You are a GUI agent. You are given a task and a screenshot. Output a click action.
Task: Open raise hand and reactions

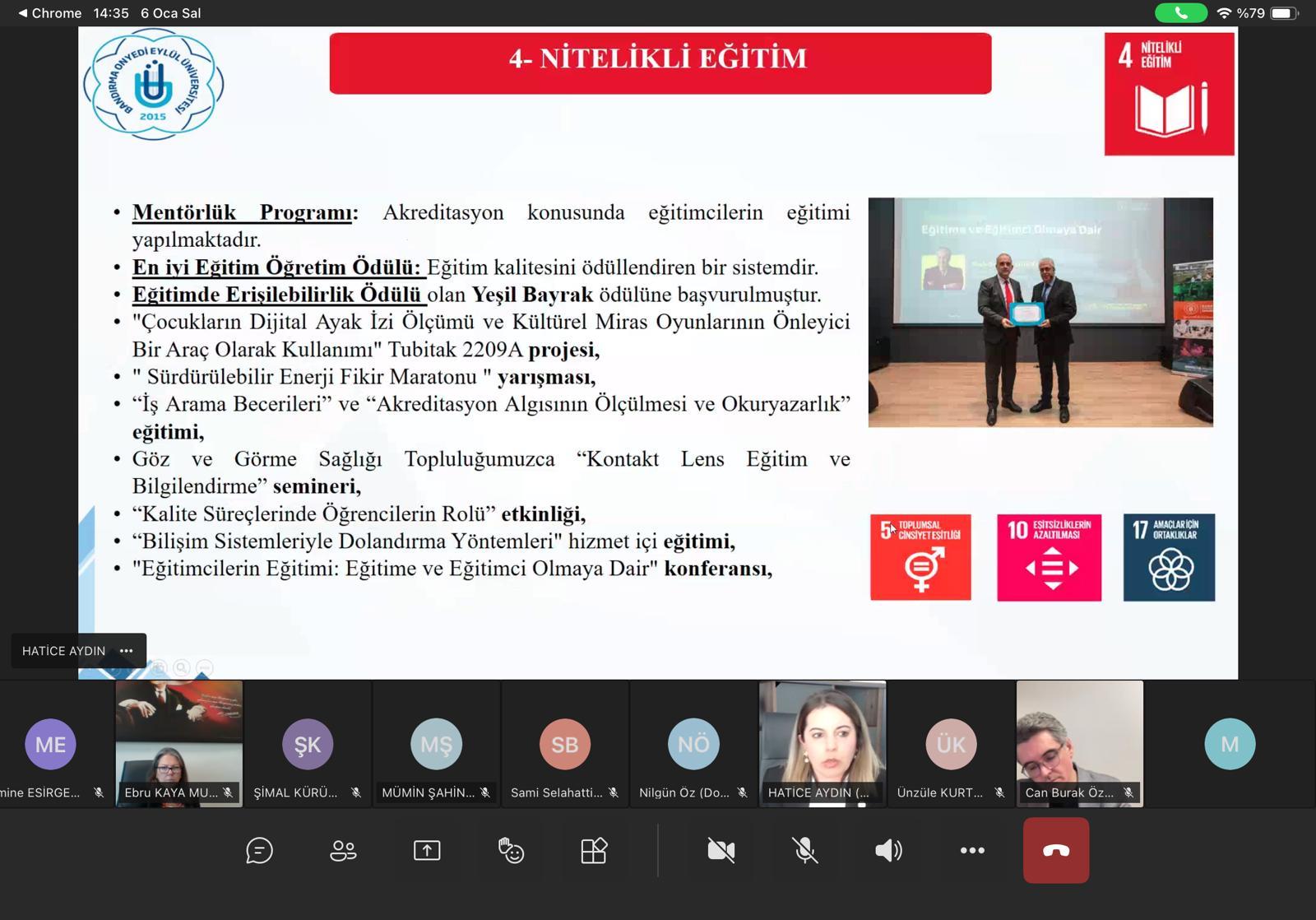(511, 850)
